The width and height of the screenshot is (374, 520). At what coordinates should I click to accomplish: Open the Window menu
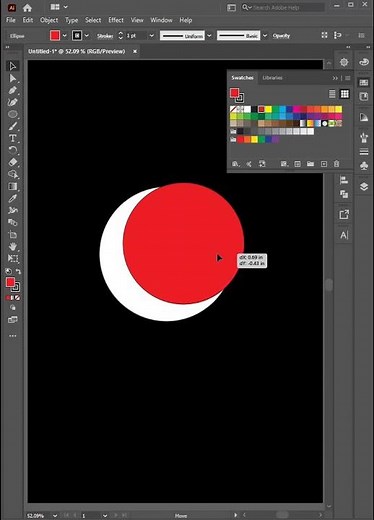coord(161,20)
